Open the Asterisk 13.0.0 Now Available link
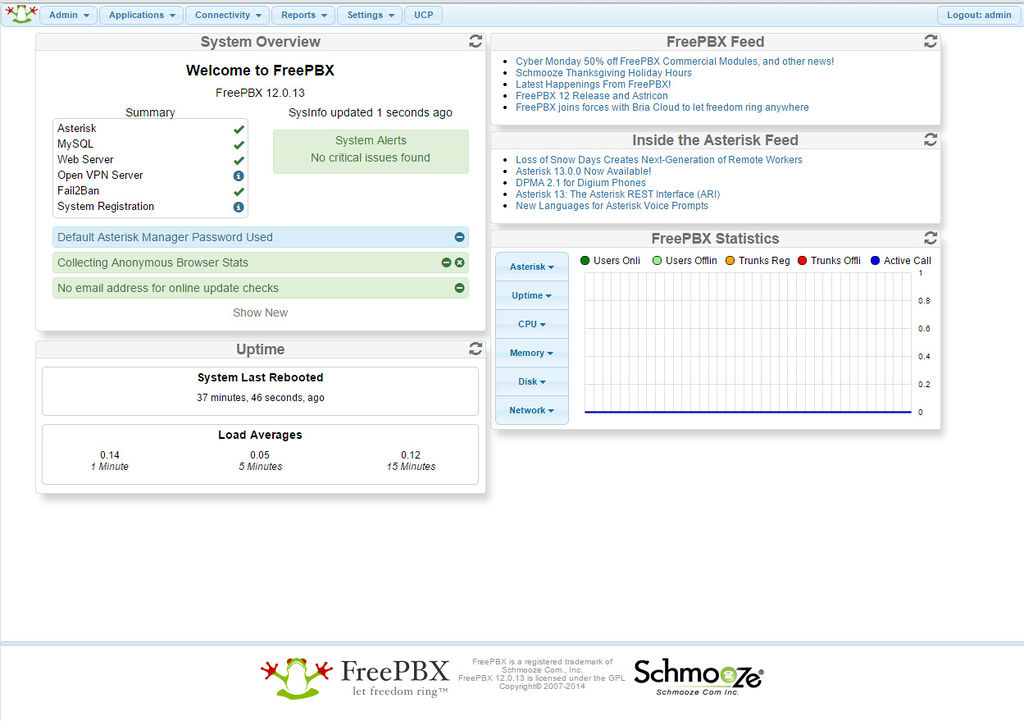The width and height of the screenshot is (1024, 721). pos(583,171)
